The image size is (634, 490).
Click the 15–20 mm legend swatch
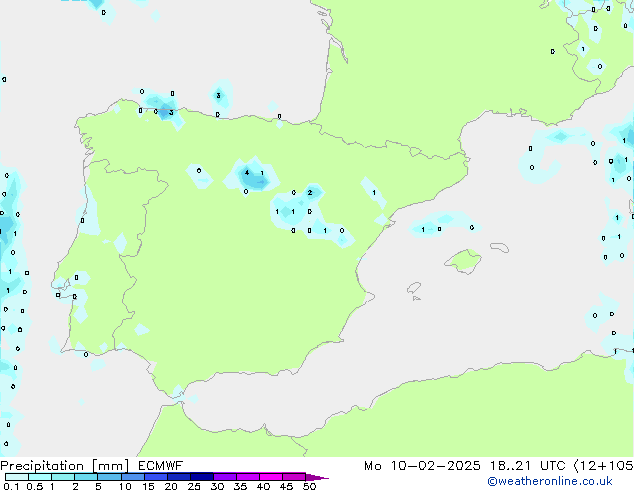[155, 477]
